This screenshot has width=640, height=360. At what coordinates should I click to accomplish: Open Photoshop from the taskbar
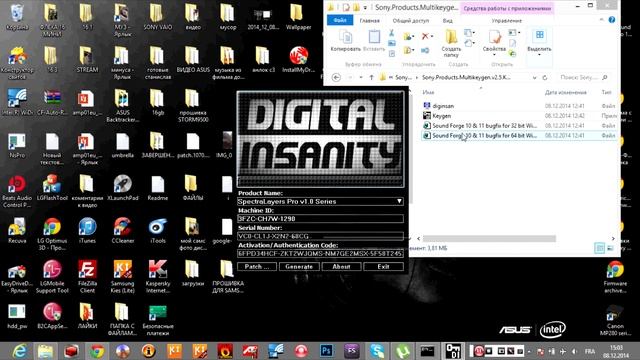tap(327, 351)
